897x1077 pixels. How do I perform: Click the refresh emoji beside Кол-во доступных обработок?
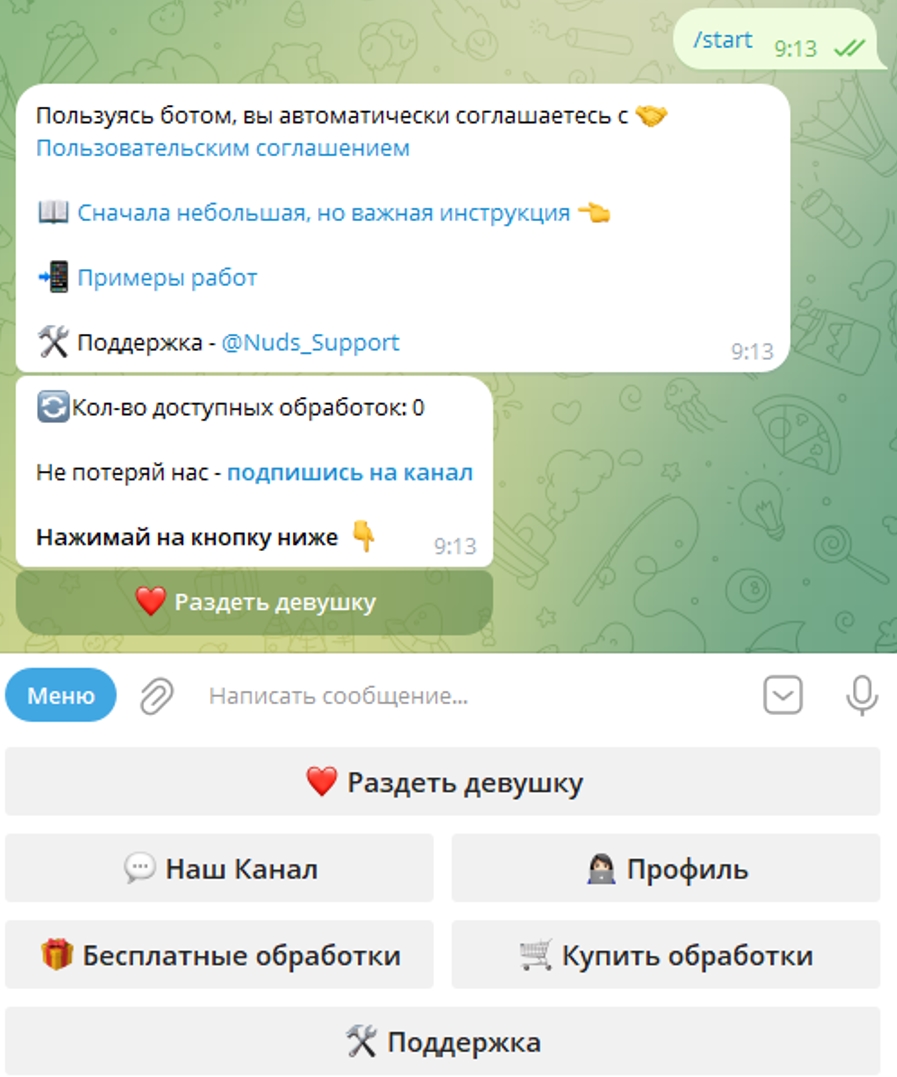tap(53, 407)
